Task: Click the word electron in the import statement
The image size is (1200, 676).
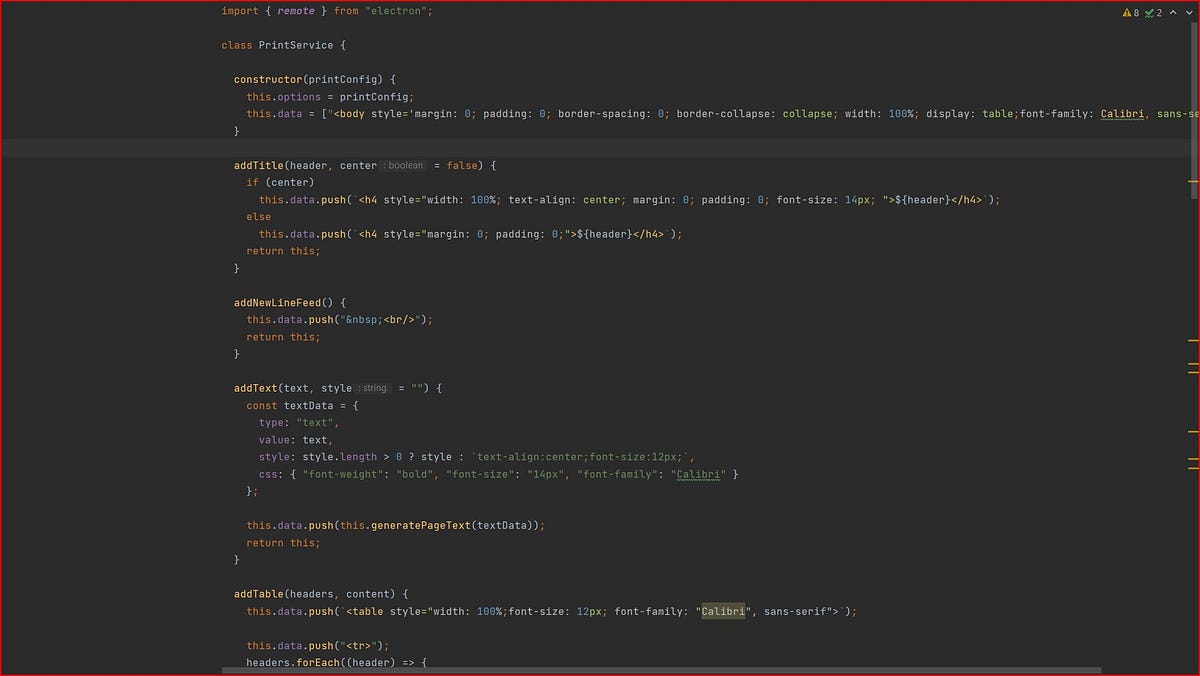Action: pyautogui.click(x=396, y=11)
